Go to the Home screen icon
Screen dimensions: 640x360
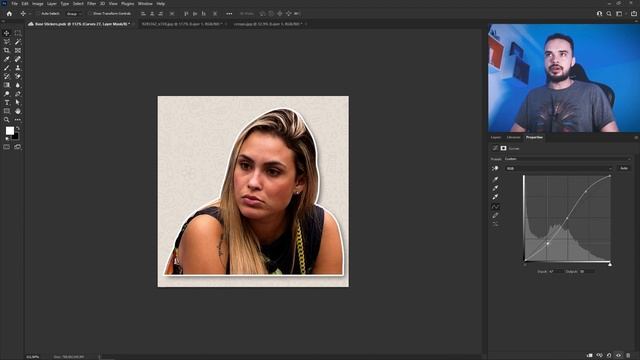click(x=9, y=13)
